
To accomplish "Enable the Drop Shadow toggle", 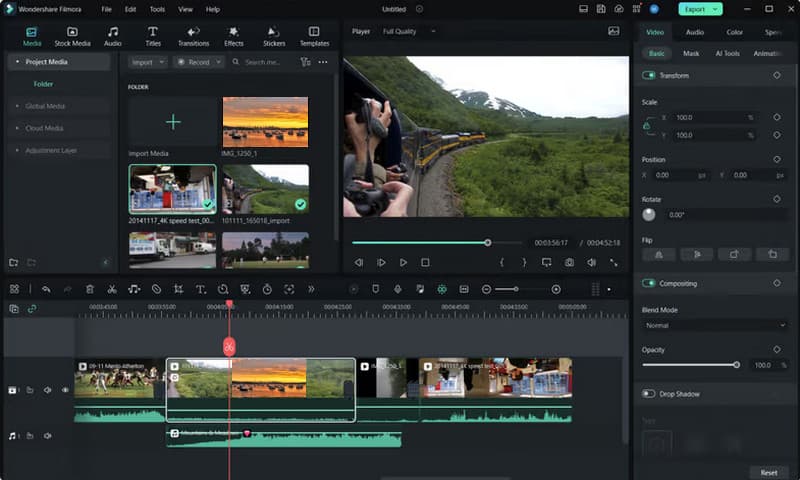I will coord(649,394).
